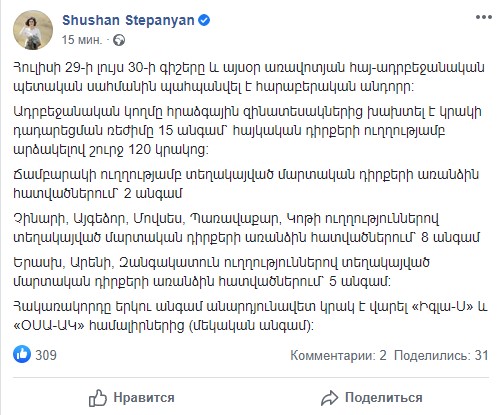This screenshot has width=500, height=415.
Task: Click the paragraph ending with 2 անգամ
Action: [246, 184]
